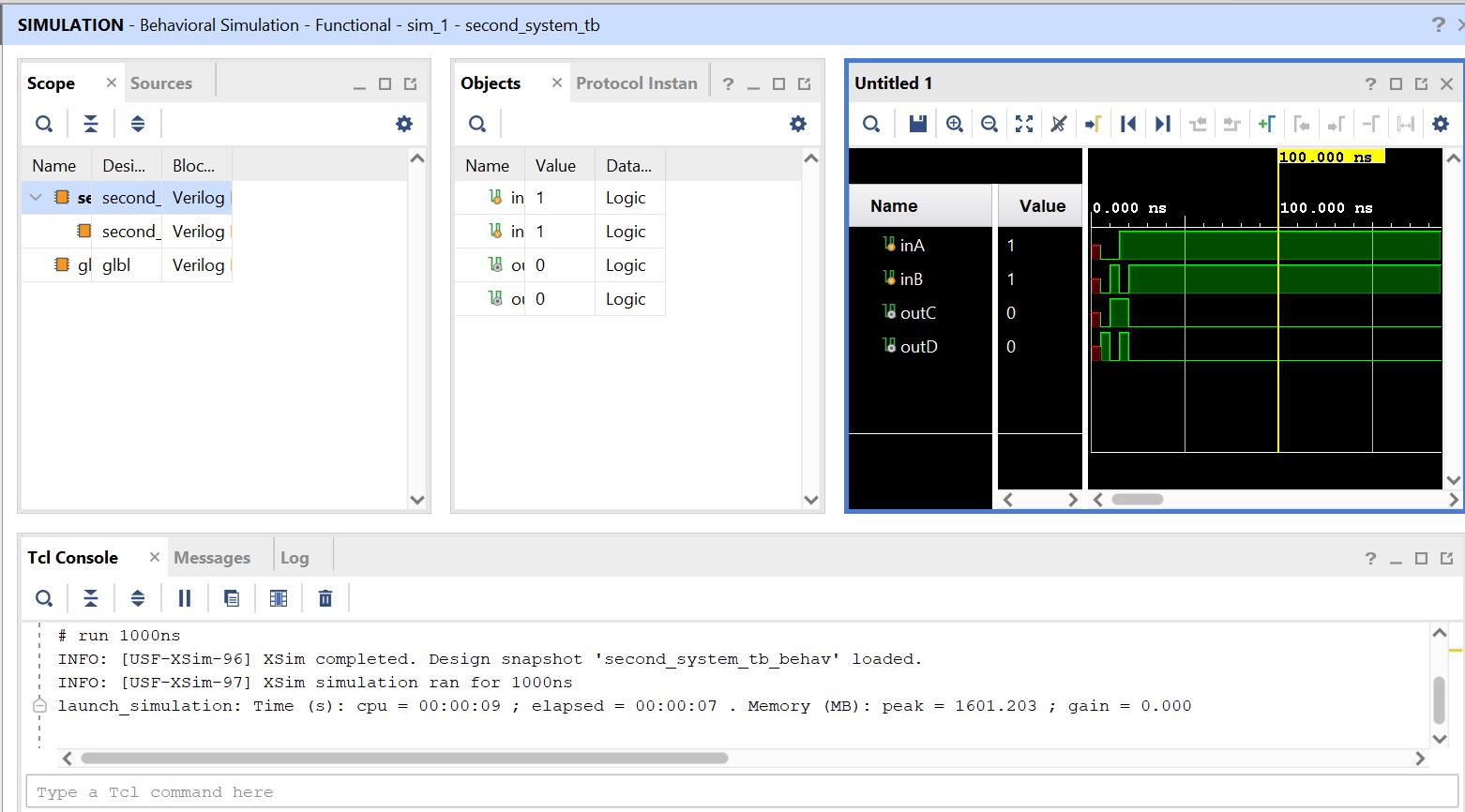Viewport: 1465px width, 812px height.
Task: Open the Messages tab
Action: (212, 558)
